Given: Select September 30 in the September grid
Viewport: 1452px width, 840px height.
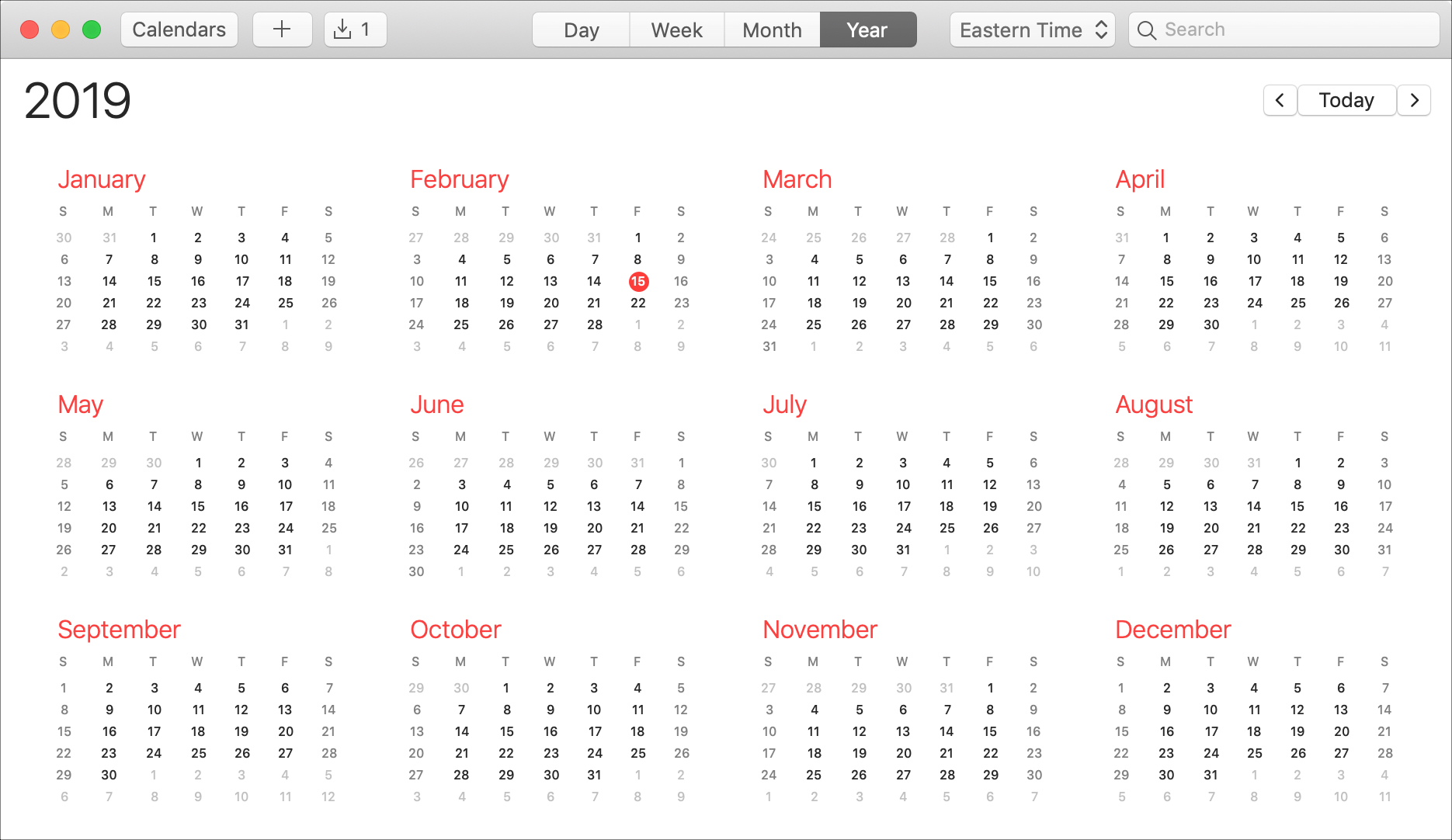Looking at the screenshot, I should [109, 775].
